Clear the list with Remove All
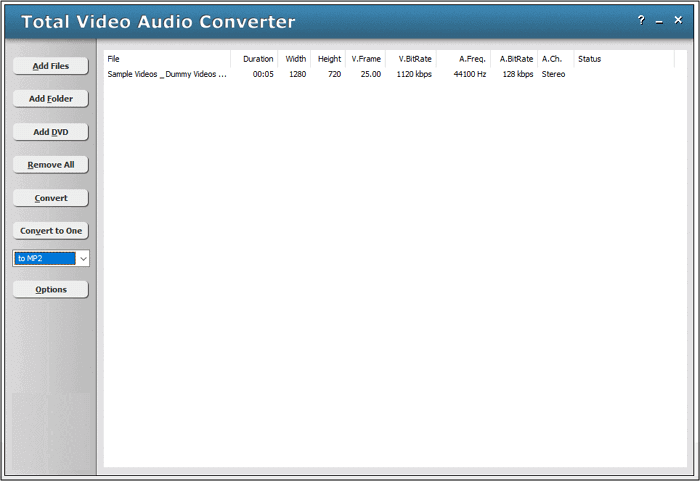700x481 pixels. [51, 165]
